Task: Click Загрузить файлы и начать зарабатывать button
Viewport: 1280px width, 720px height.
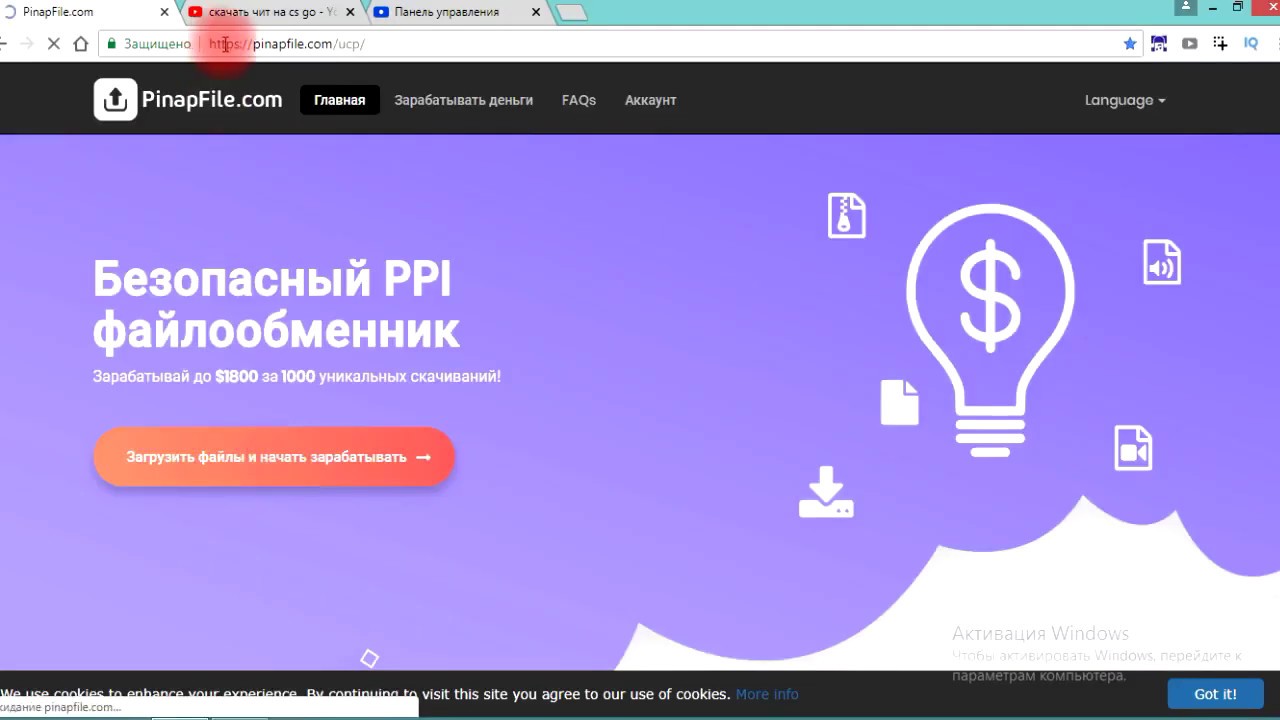Action: pos(274,457)
